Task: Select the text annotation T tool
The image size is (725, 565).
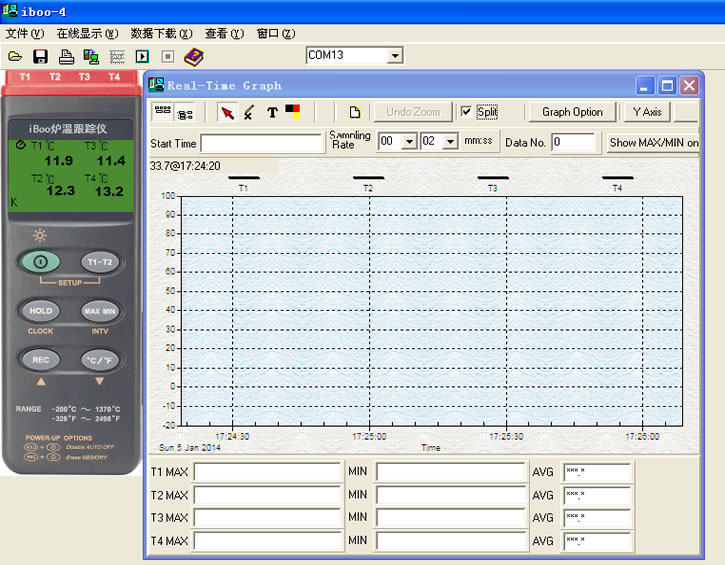Action: [x=272, y=112]
